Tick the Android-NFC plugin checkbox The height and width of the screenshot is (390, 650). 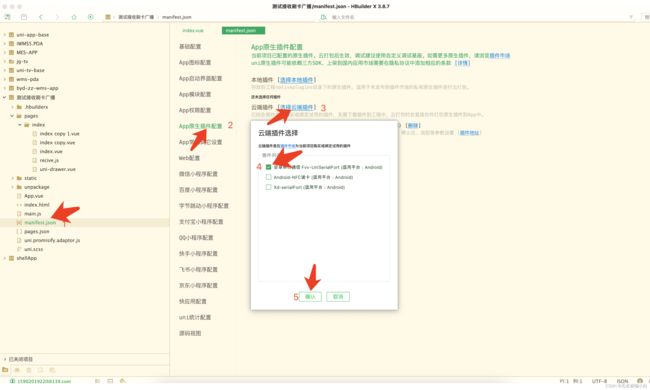tap(268, 177)
